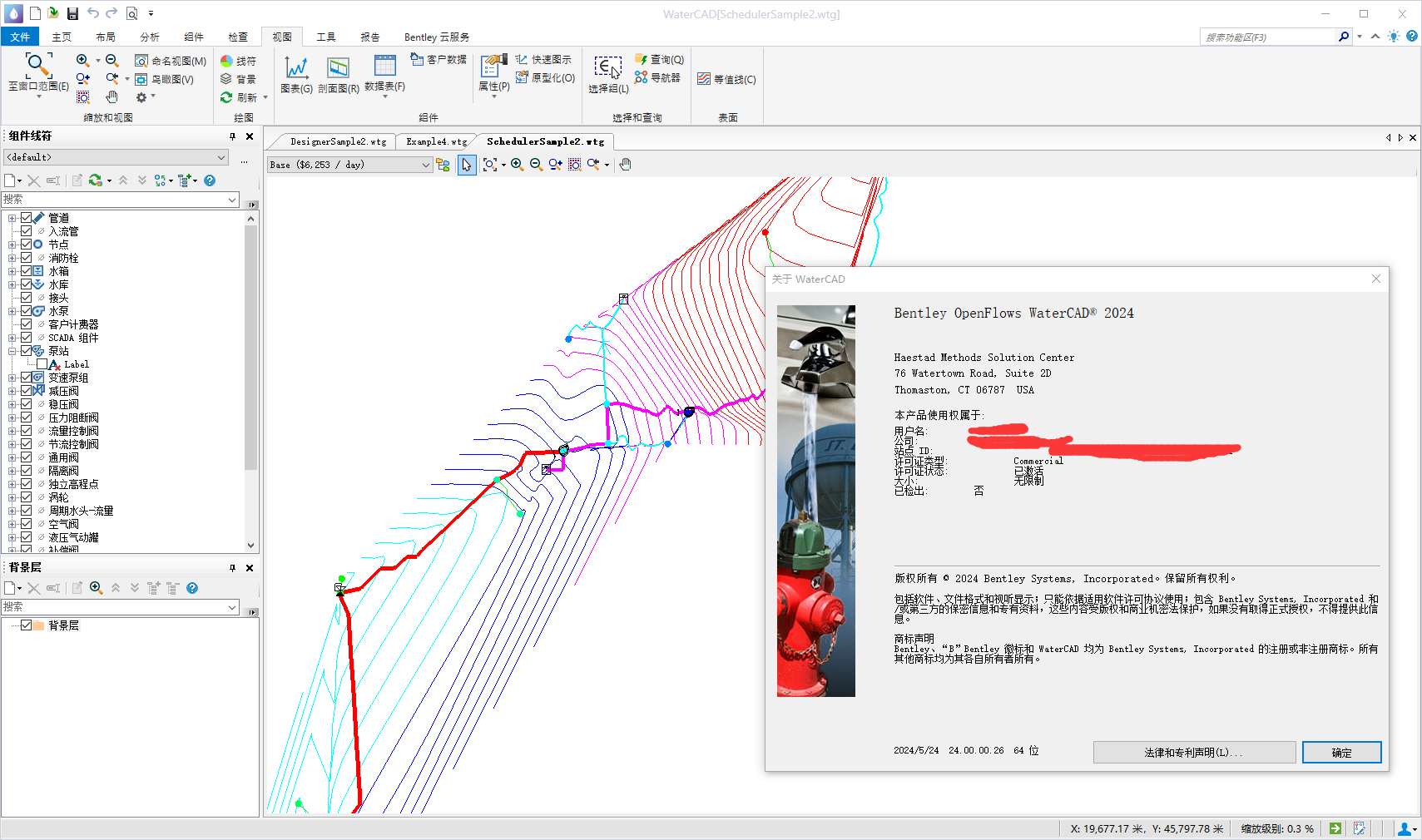
Task: Click the Save icon in quick access toolbar
Action: click(72, 13)
